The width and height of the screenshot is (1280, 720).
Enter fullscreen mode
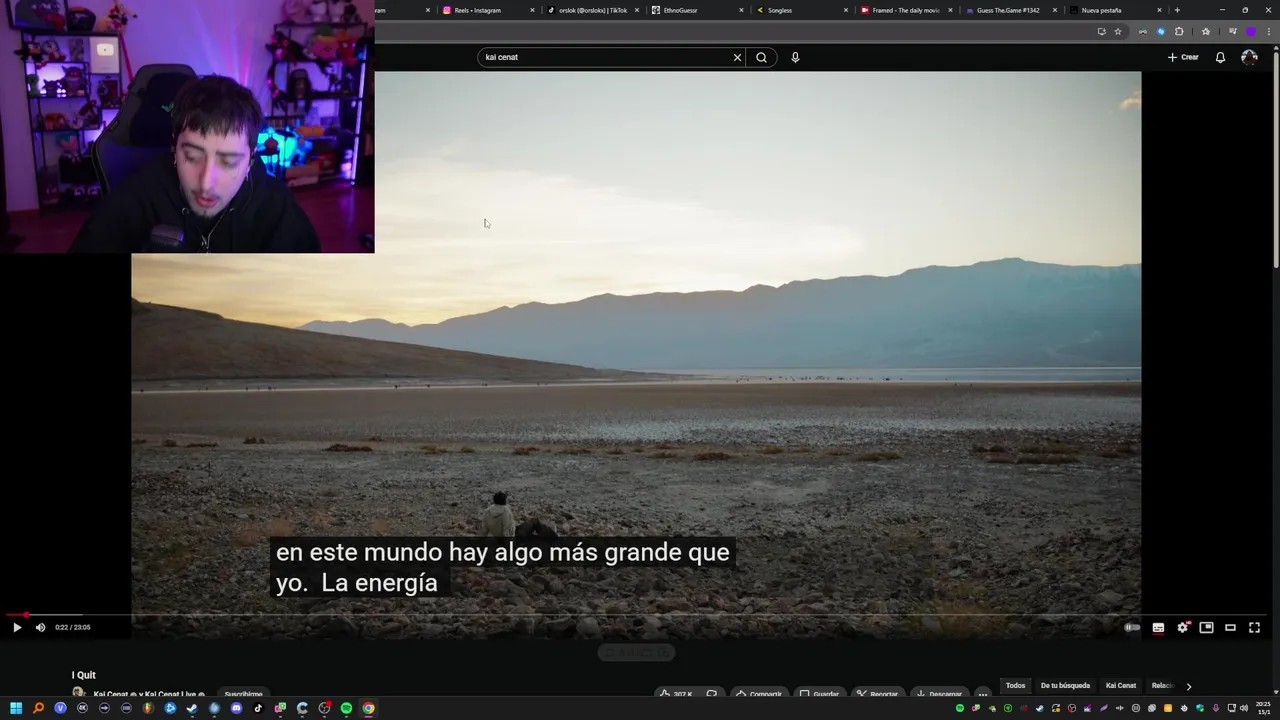point(1254,627)
